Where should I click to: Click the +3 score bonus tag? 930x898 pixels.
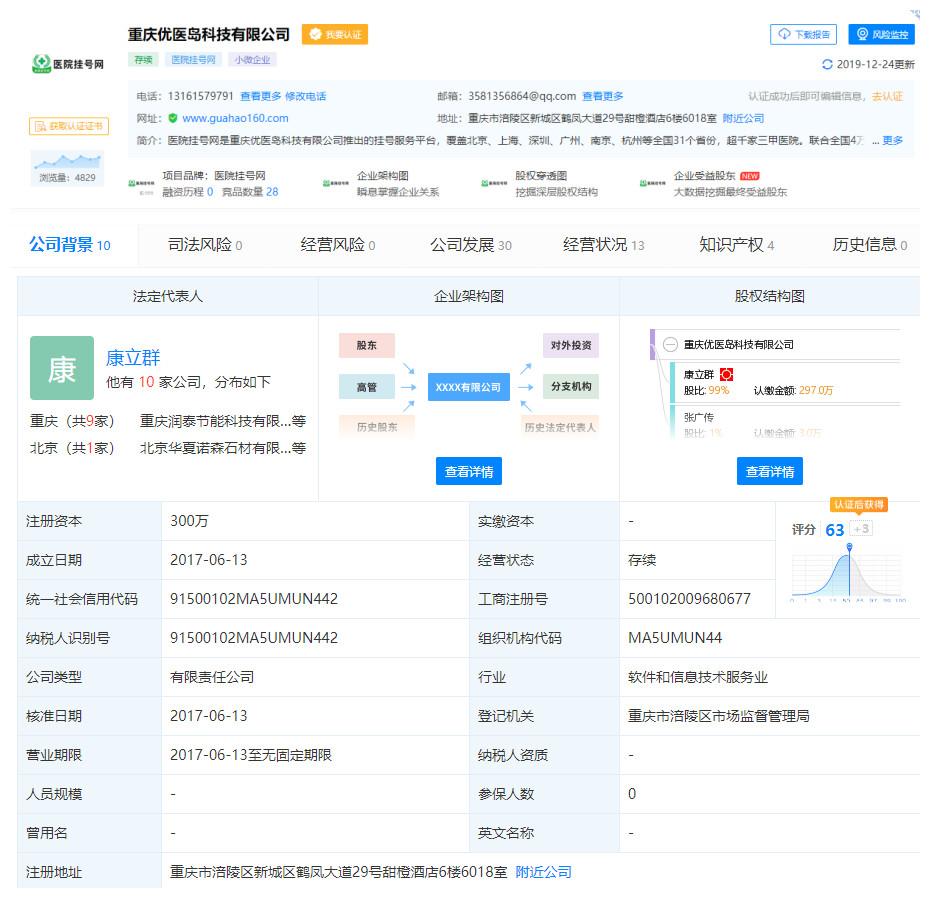click(861, 528)
